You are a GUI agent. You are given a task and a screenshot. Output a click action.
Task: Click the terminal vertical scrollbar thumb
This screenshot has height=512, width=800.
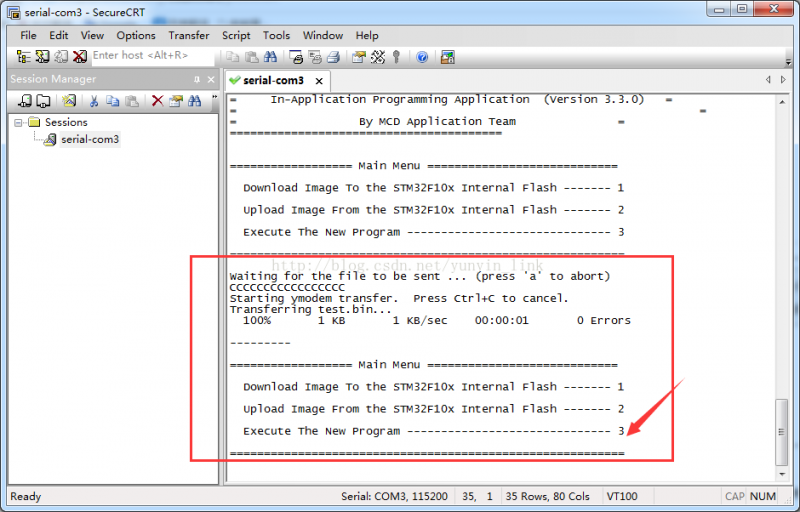point(782,432)
